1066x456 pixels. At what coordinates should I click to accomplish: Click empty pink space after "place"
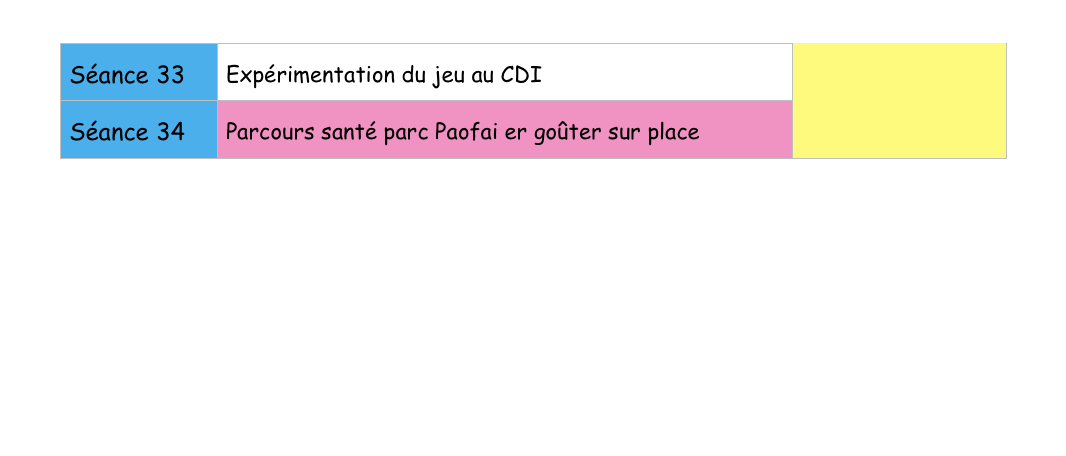point(745,131)
